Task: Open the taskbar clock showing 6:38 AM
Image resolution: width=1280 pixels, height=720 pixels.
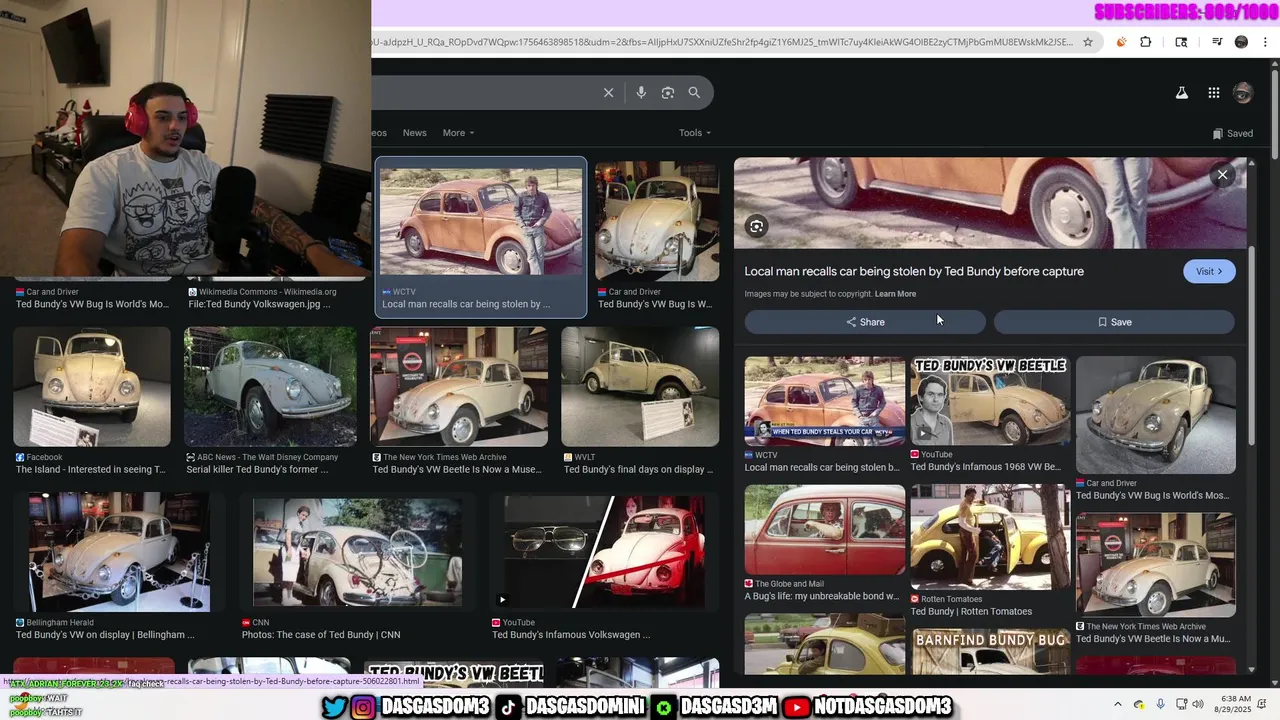Action: 1233,705
